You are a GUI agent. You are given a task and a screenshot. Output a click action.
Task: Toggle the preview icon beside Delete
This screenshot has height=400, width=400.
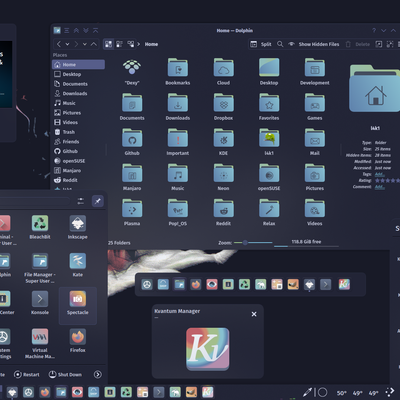tap(379, 44)
